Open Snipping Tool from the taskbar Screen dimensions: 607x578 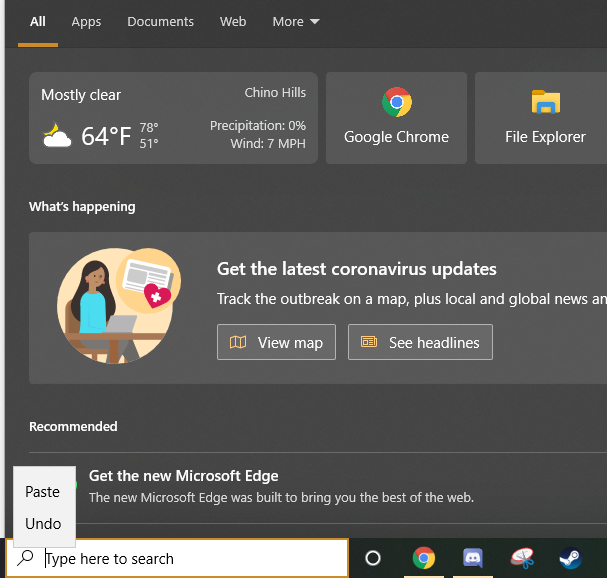[x=522, y=558]
